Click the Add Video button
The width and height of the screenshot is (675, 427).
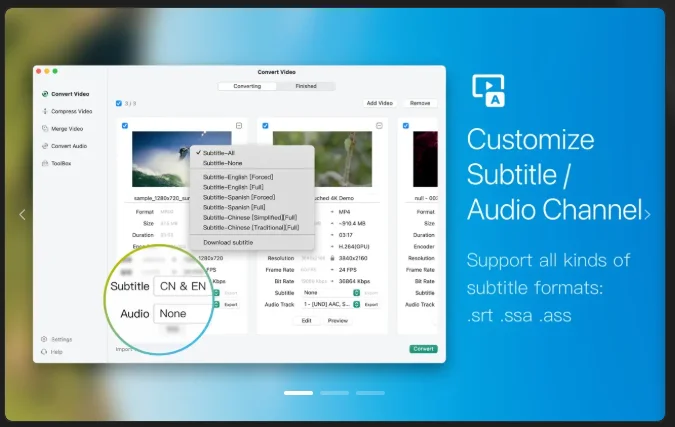coord(379,103)
